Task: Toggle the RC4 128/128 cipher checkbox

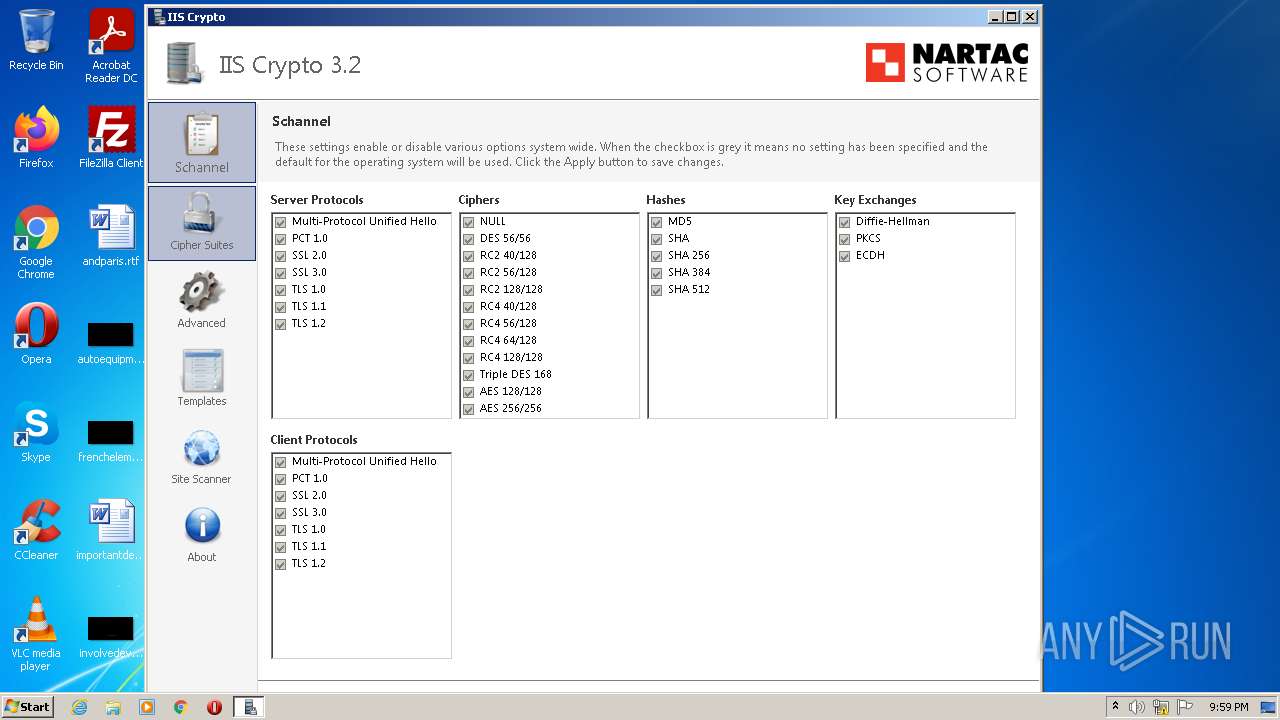Action: tap(468, 358)
